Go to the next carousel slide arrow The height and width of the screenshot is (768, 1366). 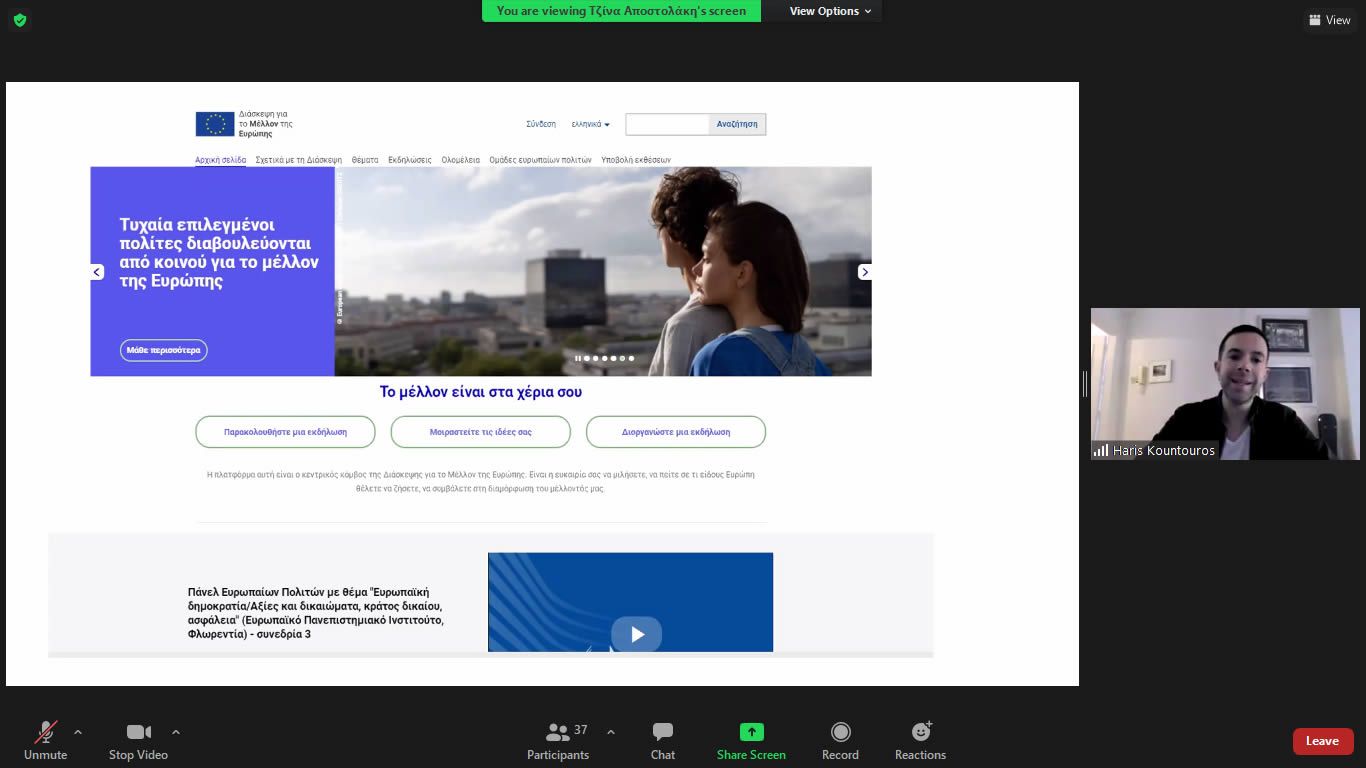click(x=865, y=272)
